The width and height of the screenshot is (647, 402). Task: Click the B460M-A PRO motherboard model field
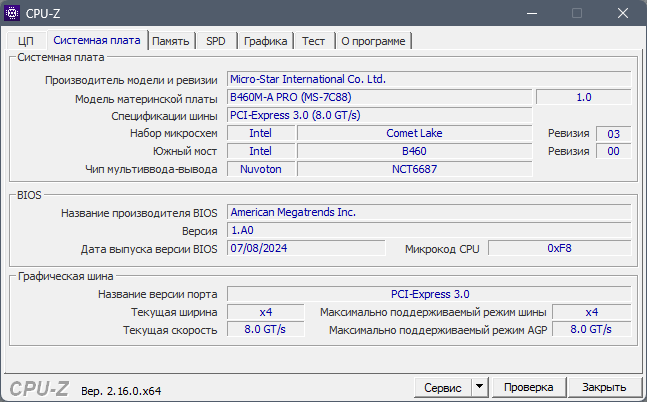tap(379, 97)
